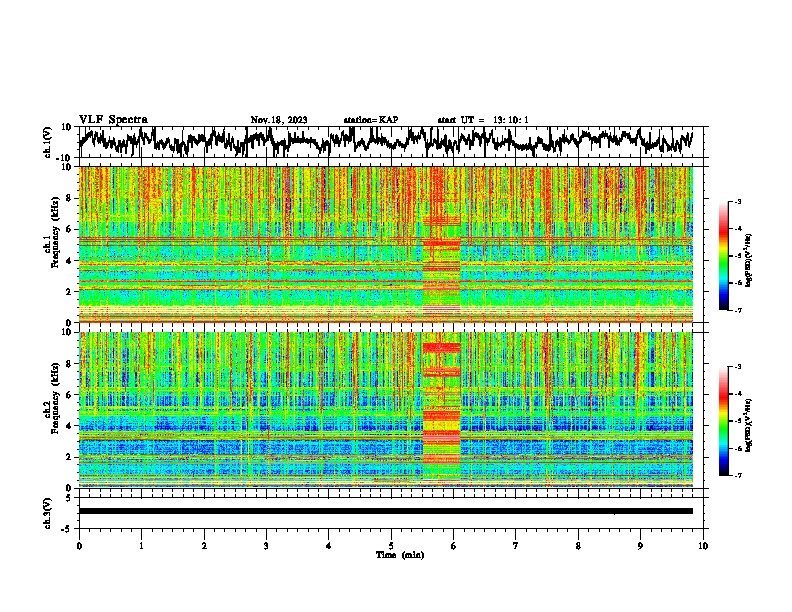
Task: Click the "10" tick on the time axis
Action: [703, 546]
